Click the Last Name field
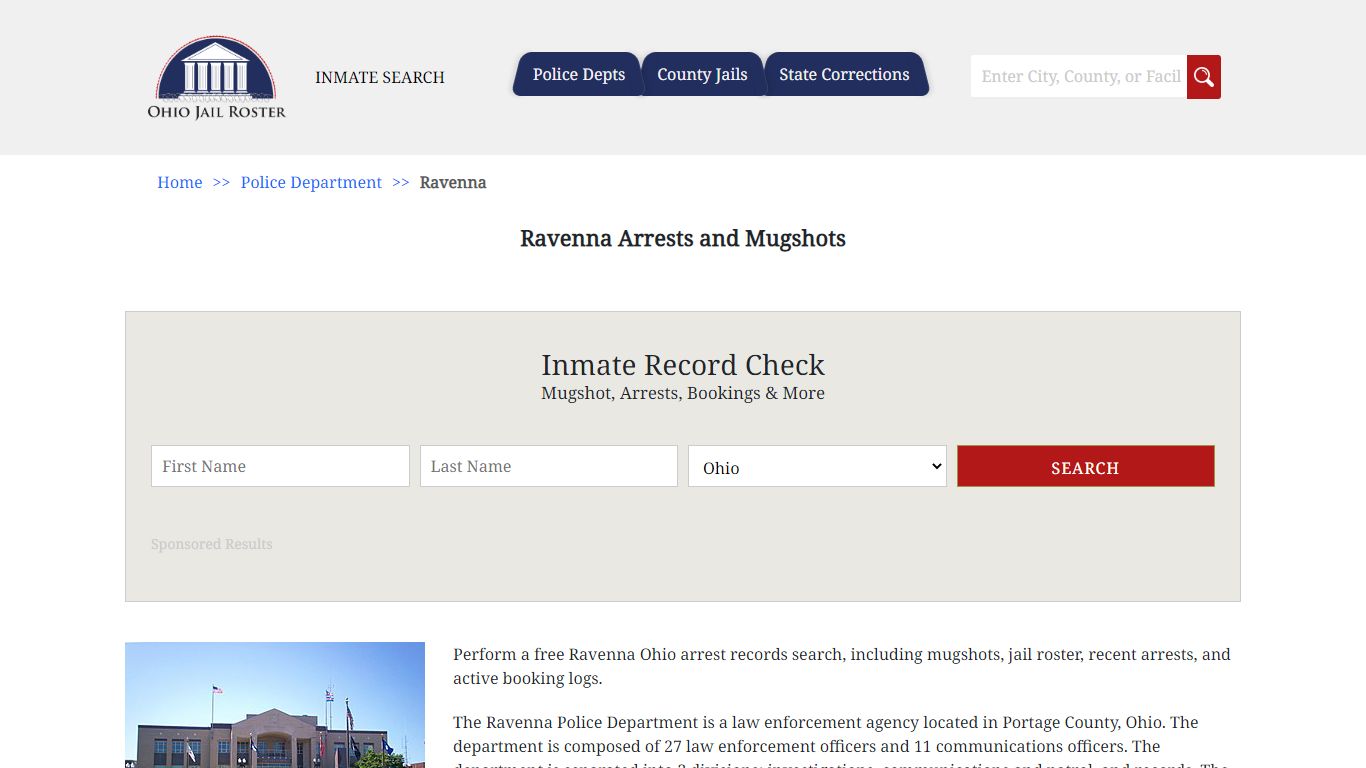The image size is (1366, 768). [549, 466]
